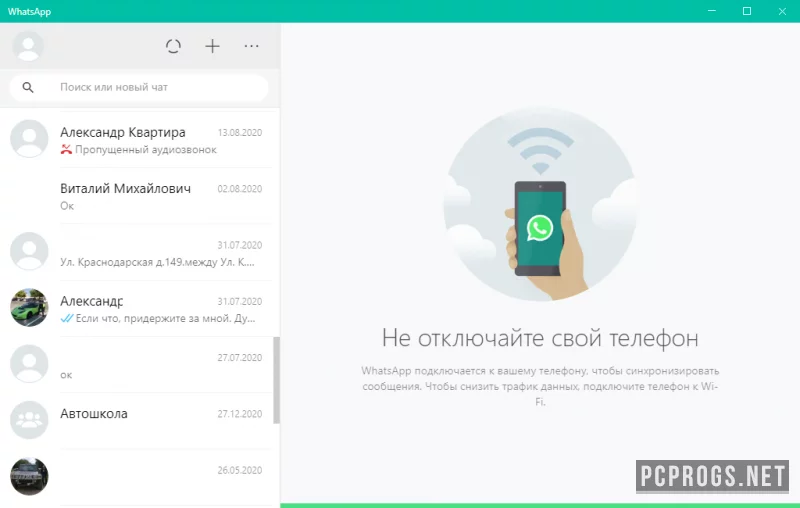800x508 pixels.
Task: Click Автошкола group avatar icon
Action: tap(29, 420)
